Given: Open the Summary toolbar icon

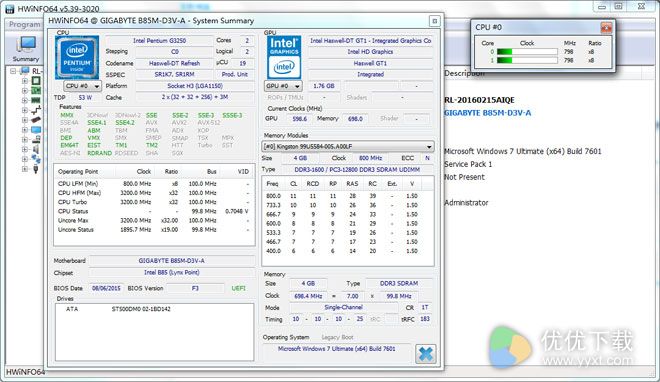Looking at the screenshot, I should [x=26, y=48].
